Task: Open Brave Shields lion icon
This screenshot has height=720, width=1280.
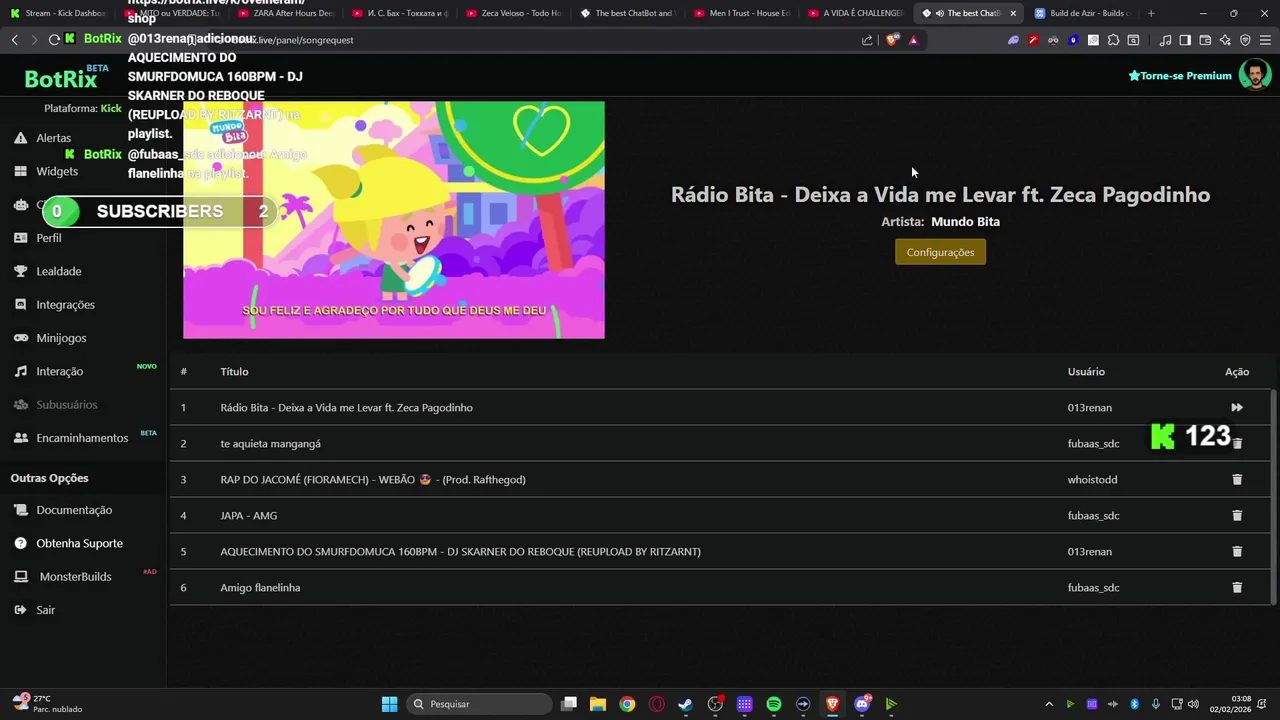Action: 892,40
